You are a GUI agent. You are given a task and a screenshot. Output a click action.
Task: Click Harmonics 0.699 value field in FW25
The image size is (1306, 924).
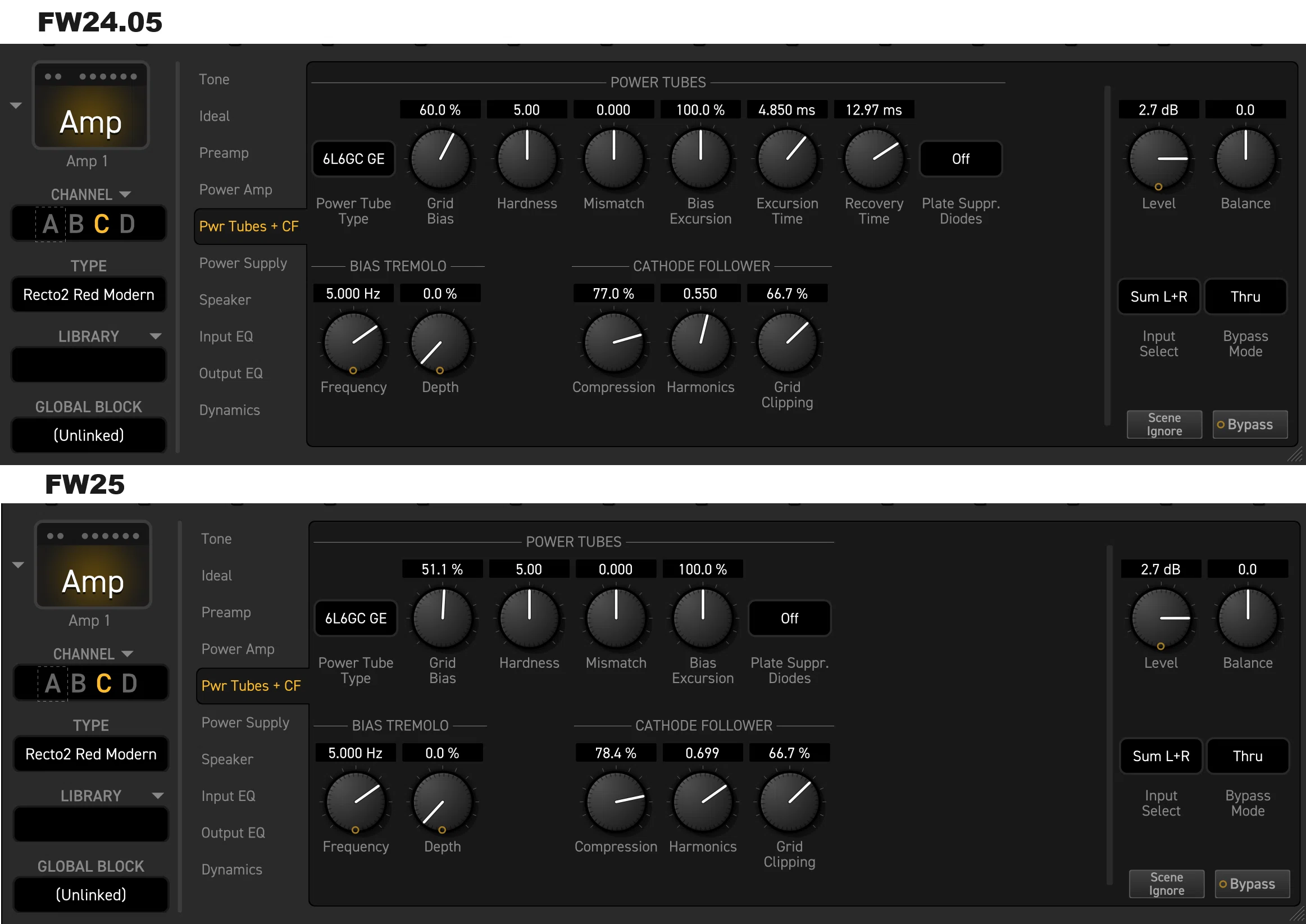pos(703,753)
